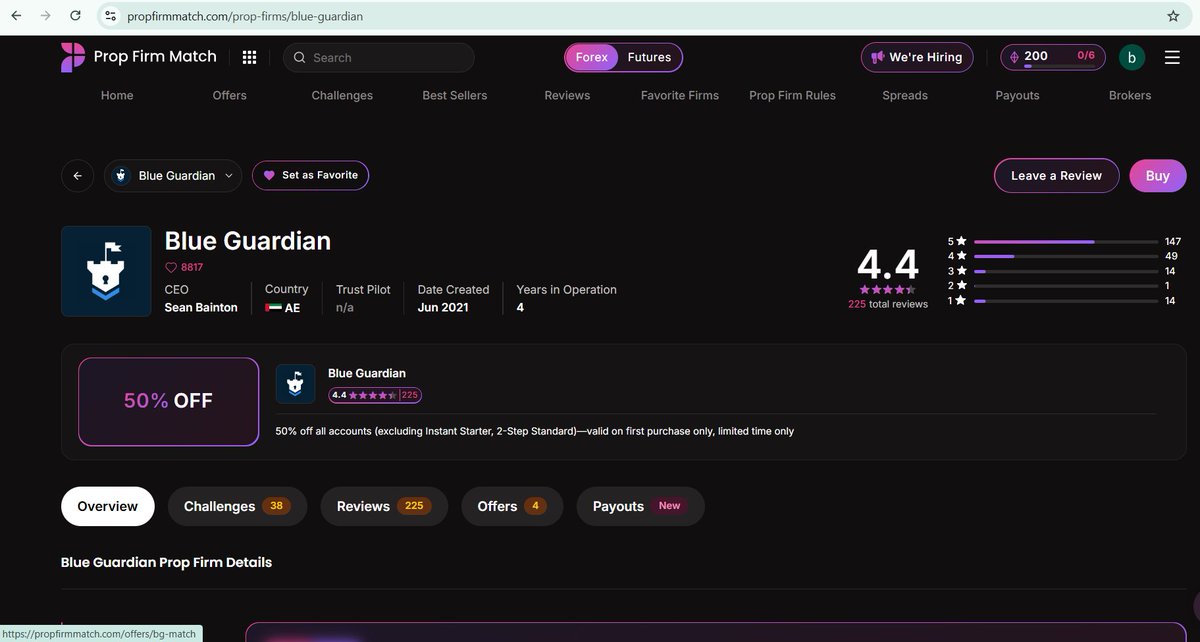Click the 4.4 rating badge in offer card
The width and height of the screenshot is (1200, 642).
point(375,395)
